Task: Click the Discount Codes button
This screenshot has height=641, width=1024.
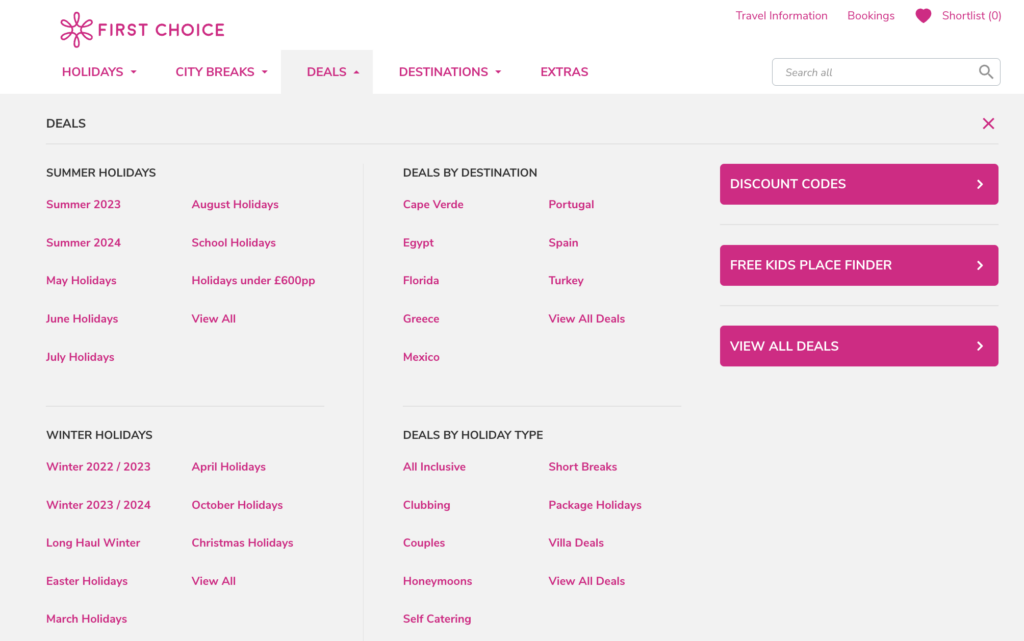Action: click(859, 184)
